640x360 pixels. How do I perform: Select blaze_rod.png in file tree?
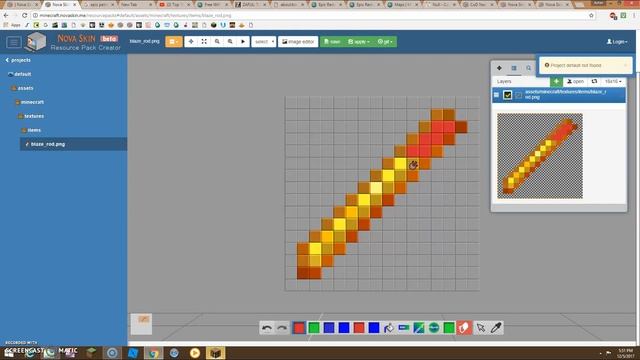73,144
